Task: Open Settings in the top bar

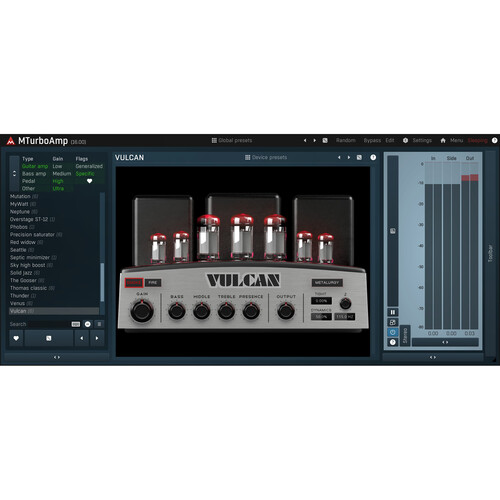Action: pyautogui.click(x=422, y=141)
